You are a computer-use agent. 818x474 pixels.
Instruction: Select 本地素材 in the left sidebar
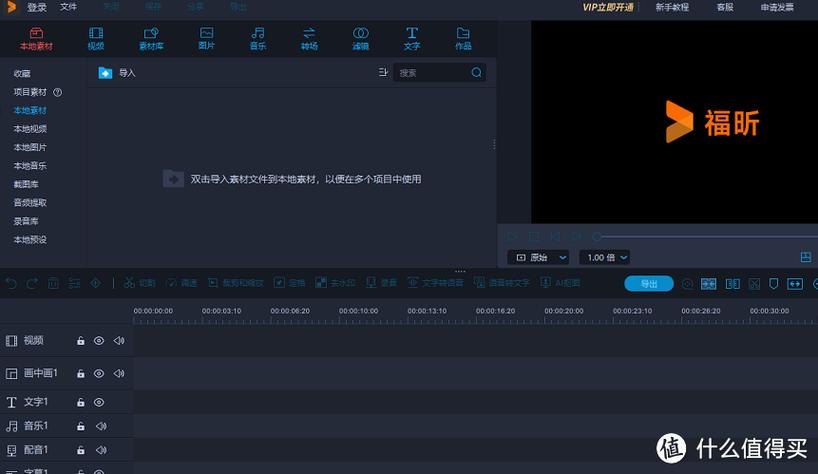point(30,111)
